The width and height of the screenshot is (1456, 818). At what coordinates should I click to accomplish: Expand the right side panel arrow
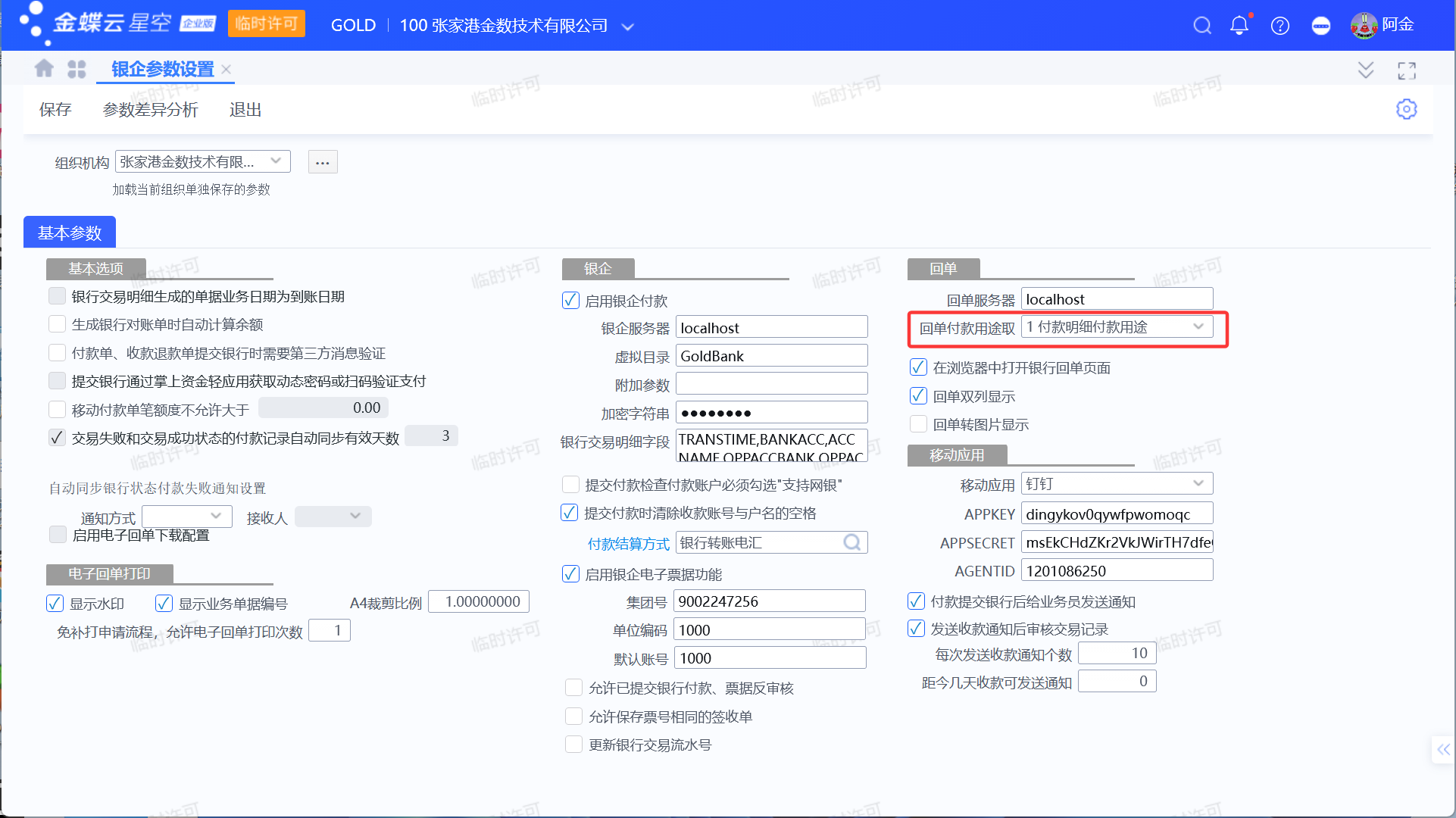pyautogui.click(x=1443, y=750)
